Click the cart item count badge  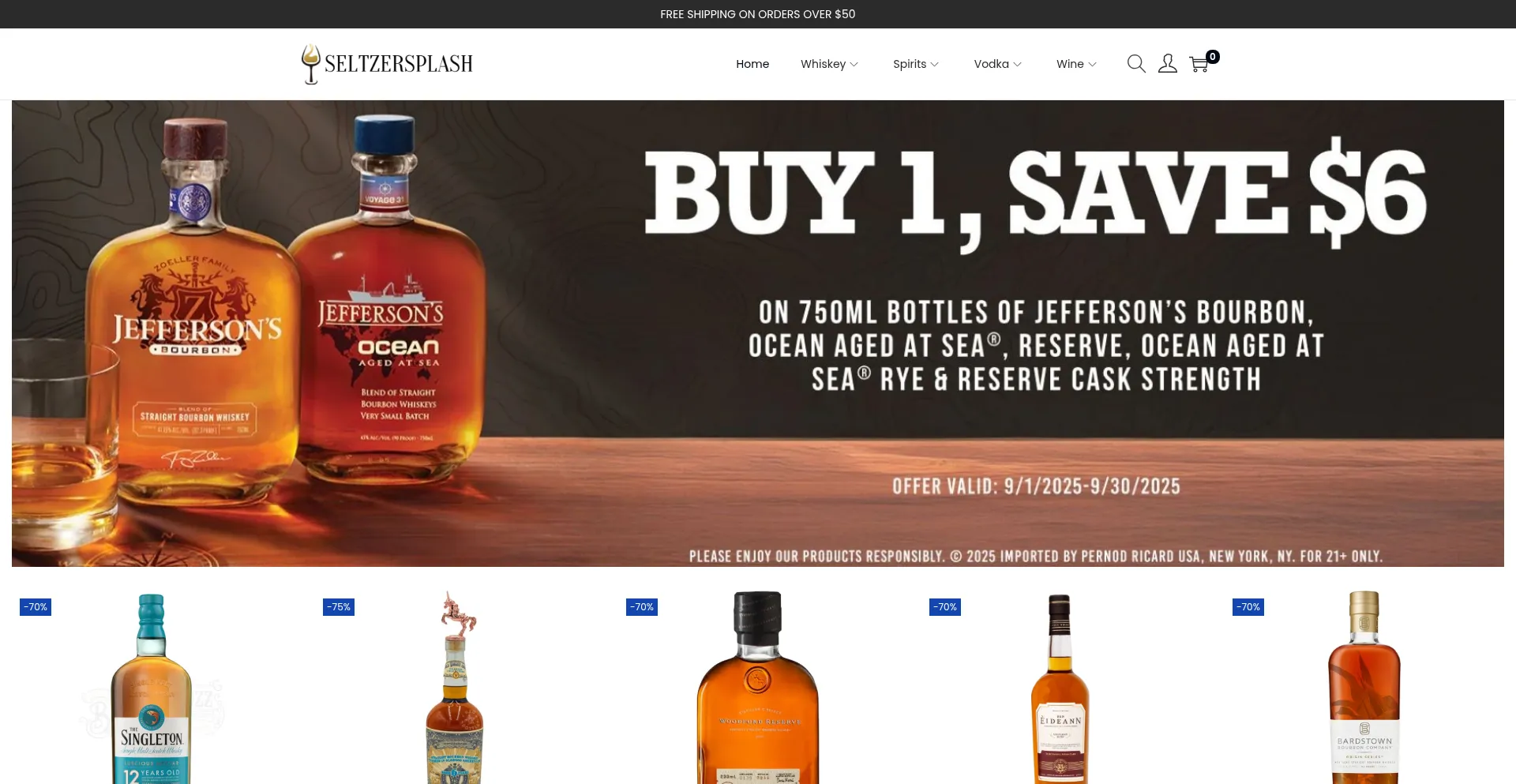point(1213,57)
